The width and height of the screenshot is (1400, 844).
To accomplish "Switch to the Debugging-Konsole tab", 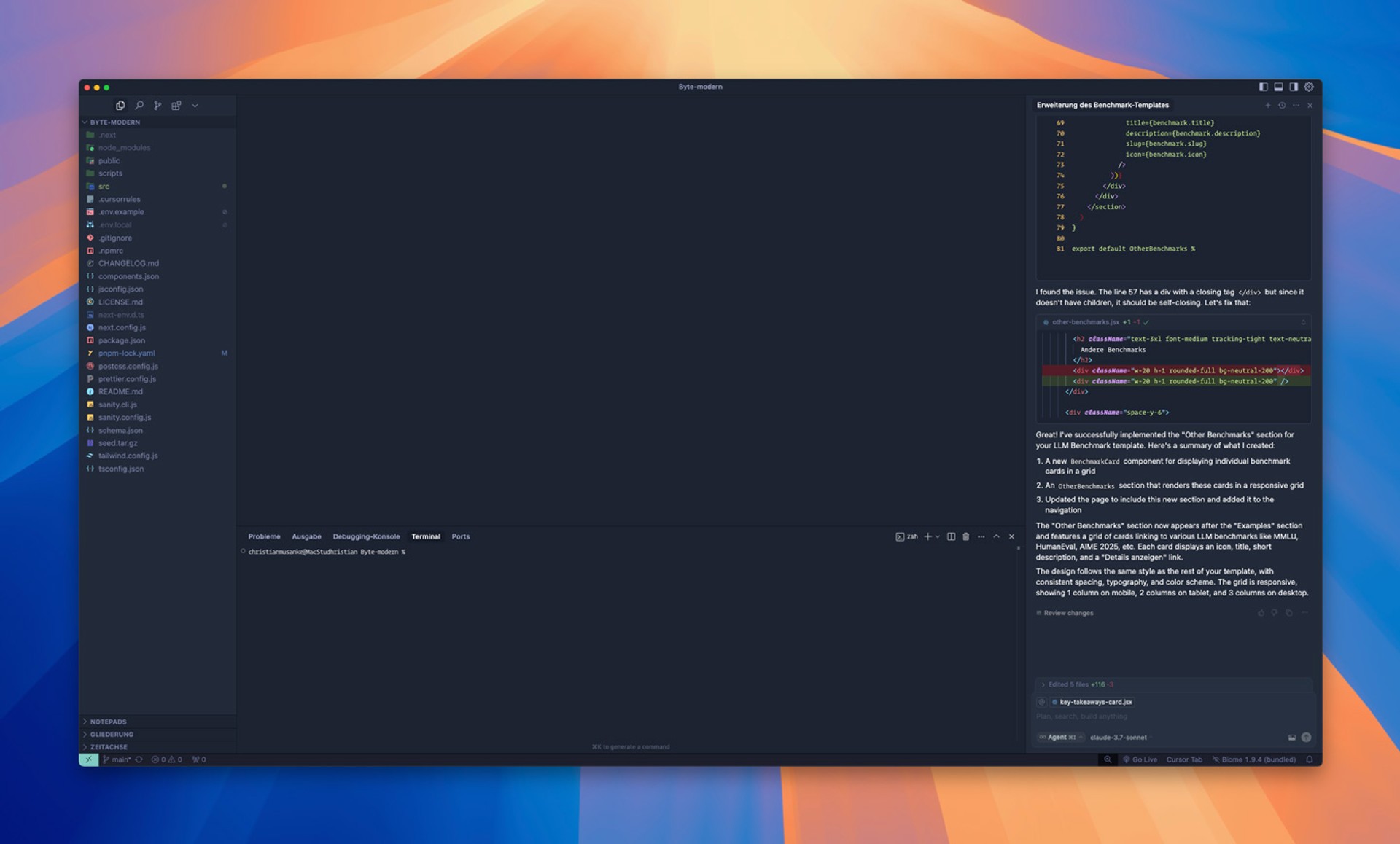I will (x=366, y=536).
